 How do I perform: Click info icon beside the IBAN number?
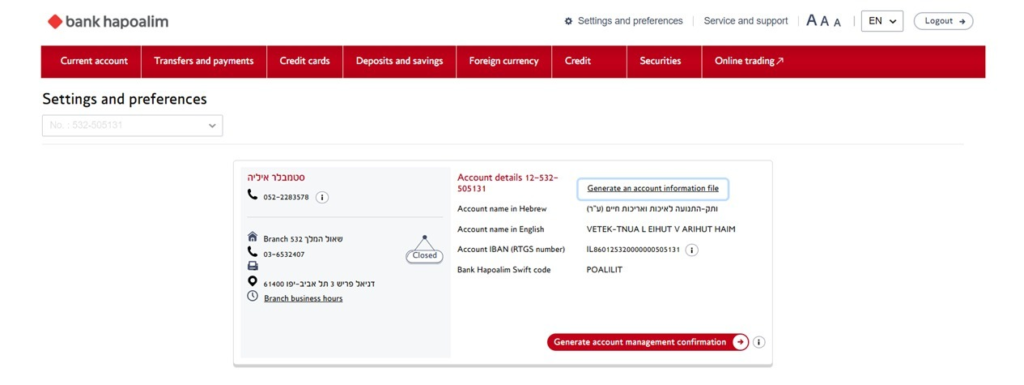[x=692, y=250]
